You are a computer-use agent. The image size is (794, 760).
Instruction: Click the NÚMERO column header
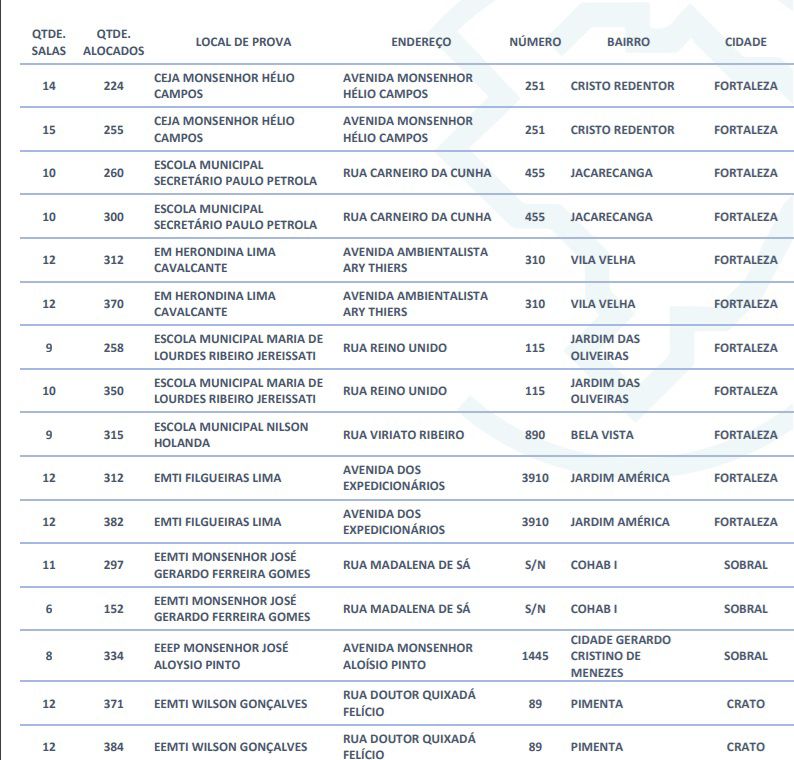534,42
